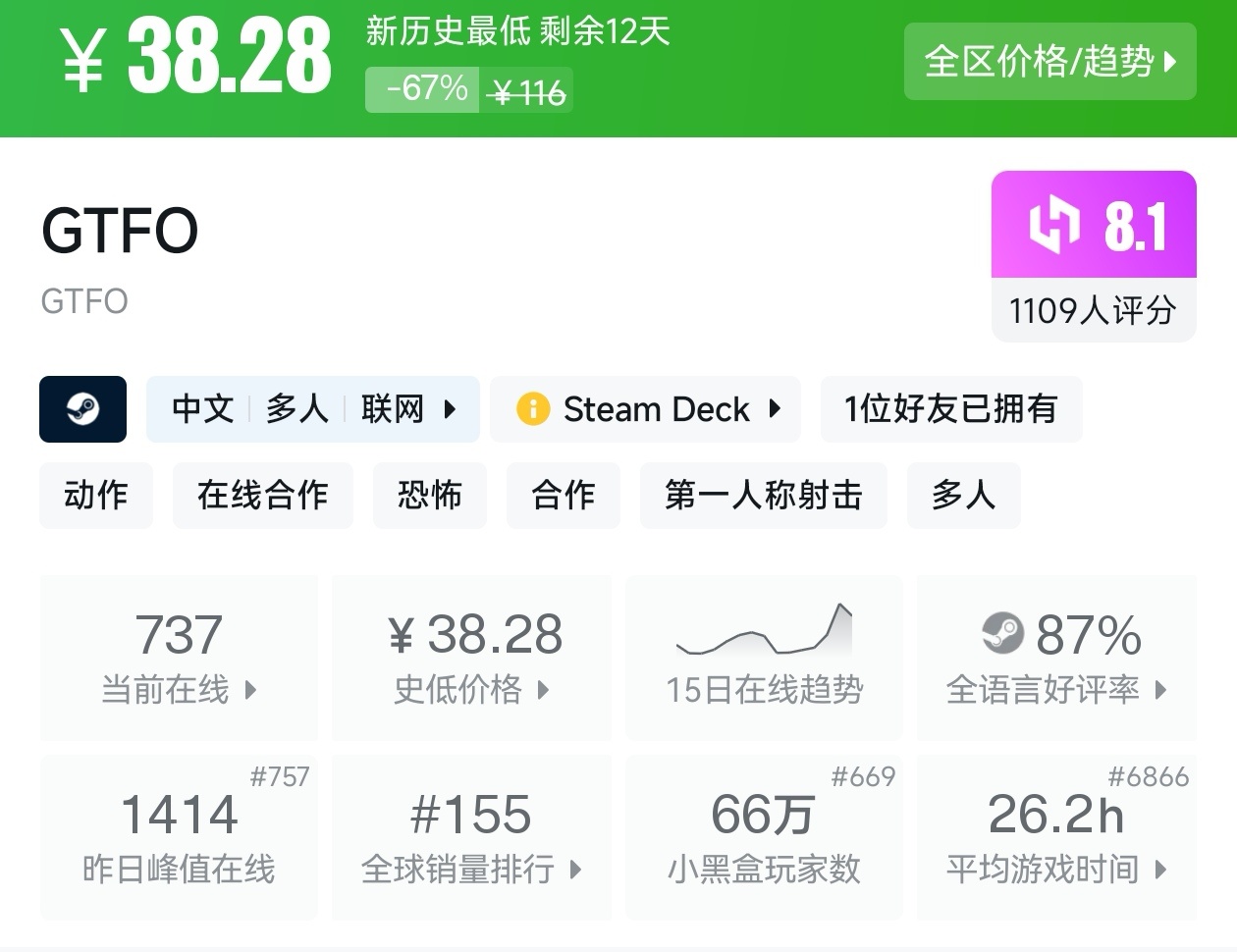Open 当前在线 current players details
Screen dimensions: 1237x952
coord(179,658)
